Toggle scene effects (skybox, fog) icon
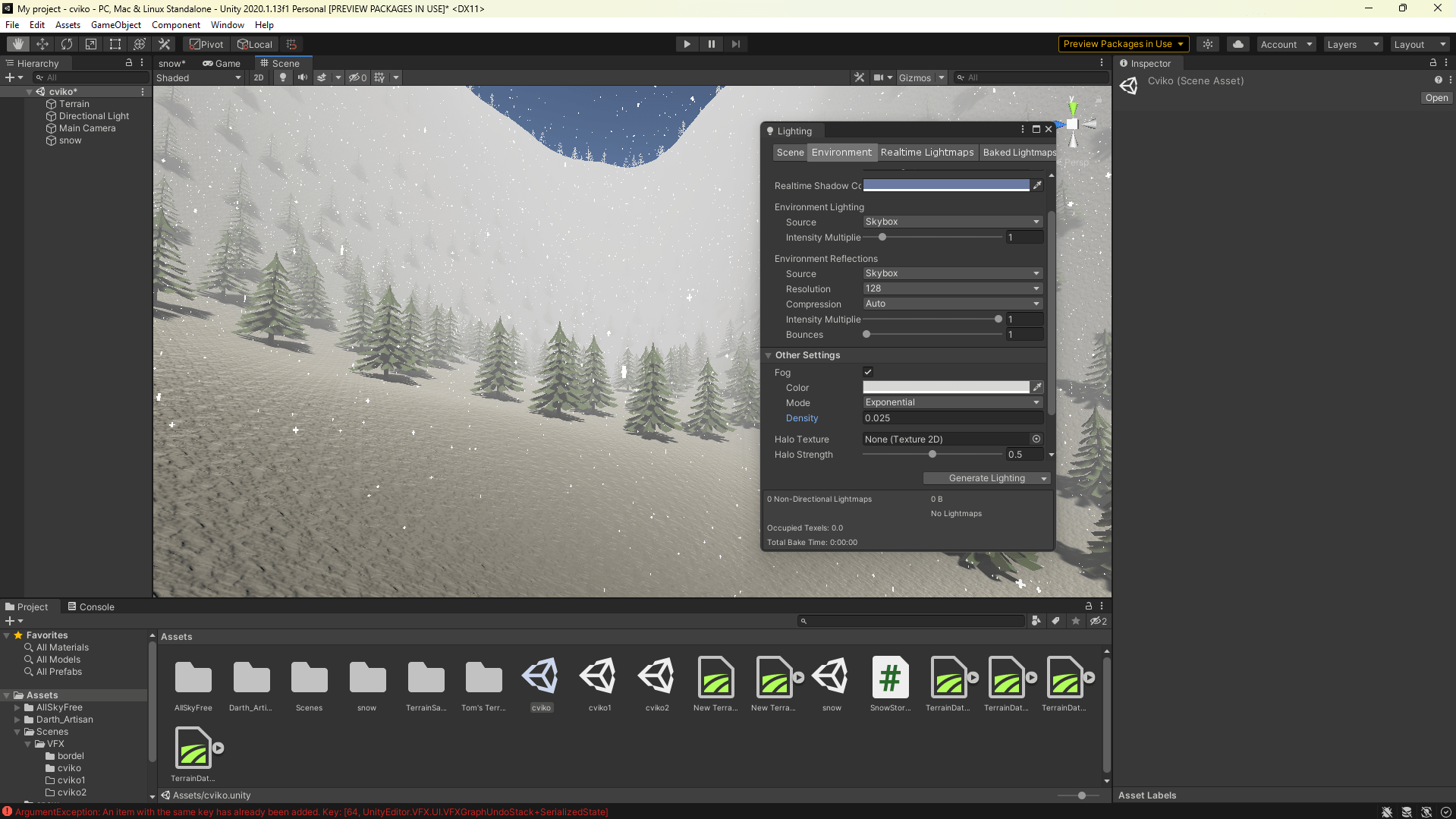The height and width of the screenshot is (819, 1456). (x=322, y=77)
